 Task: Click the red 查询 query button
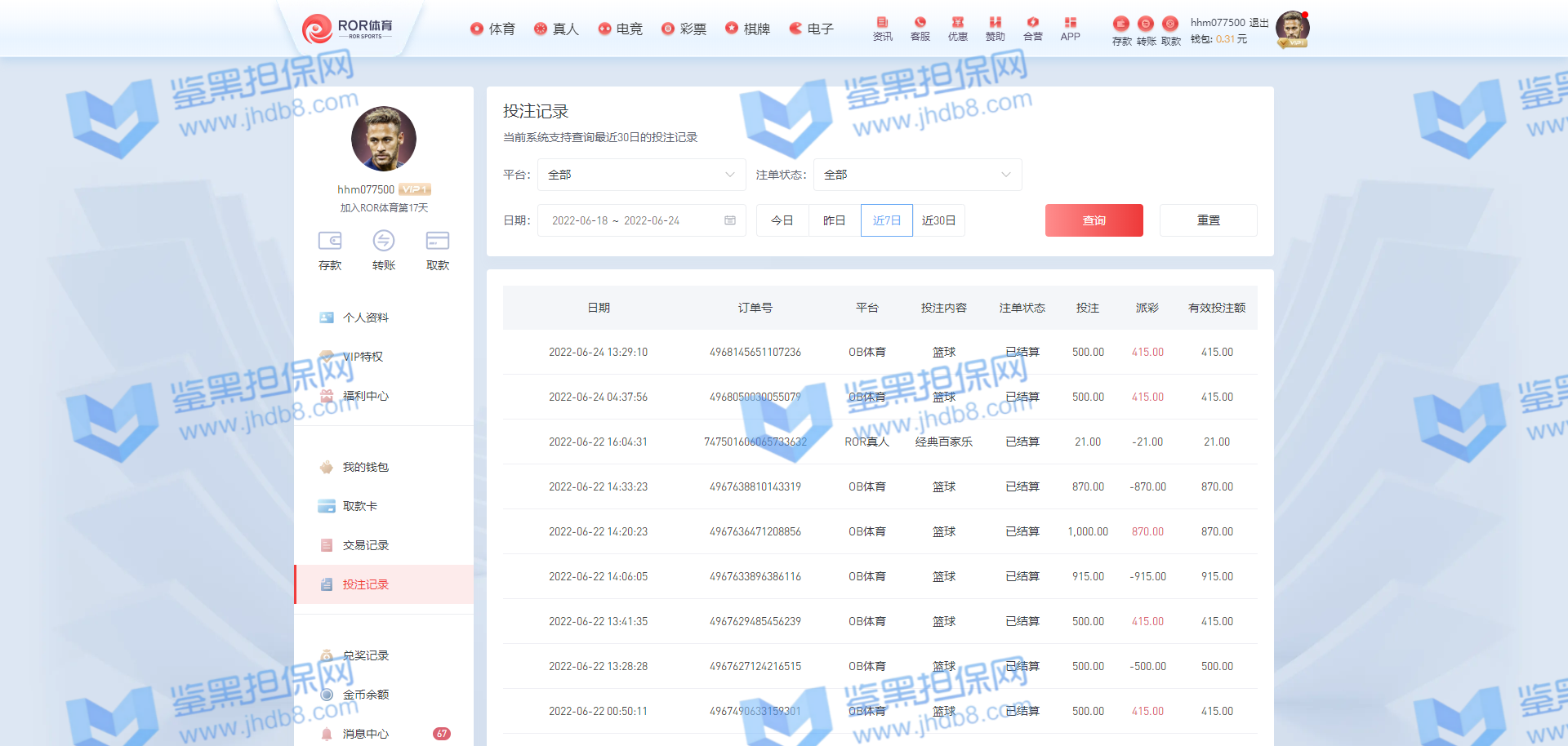click(x=1094, y=220)
